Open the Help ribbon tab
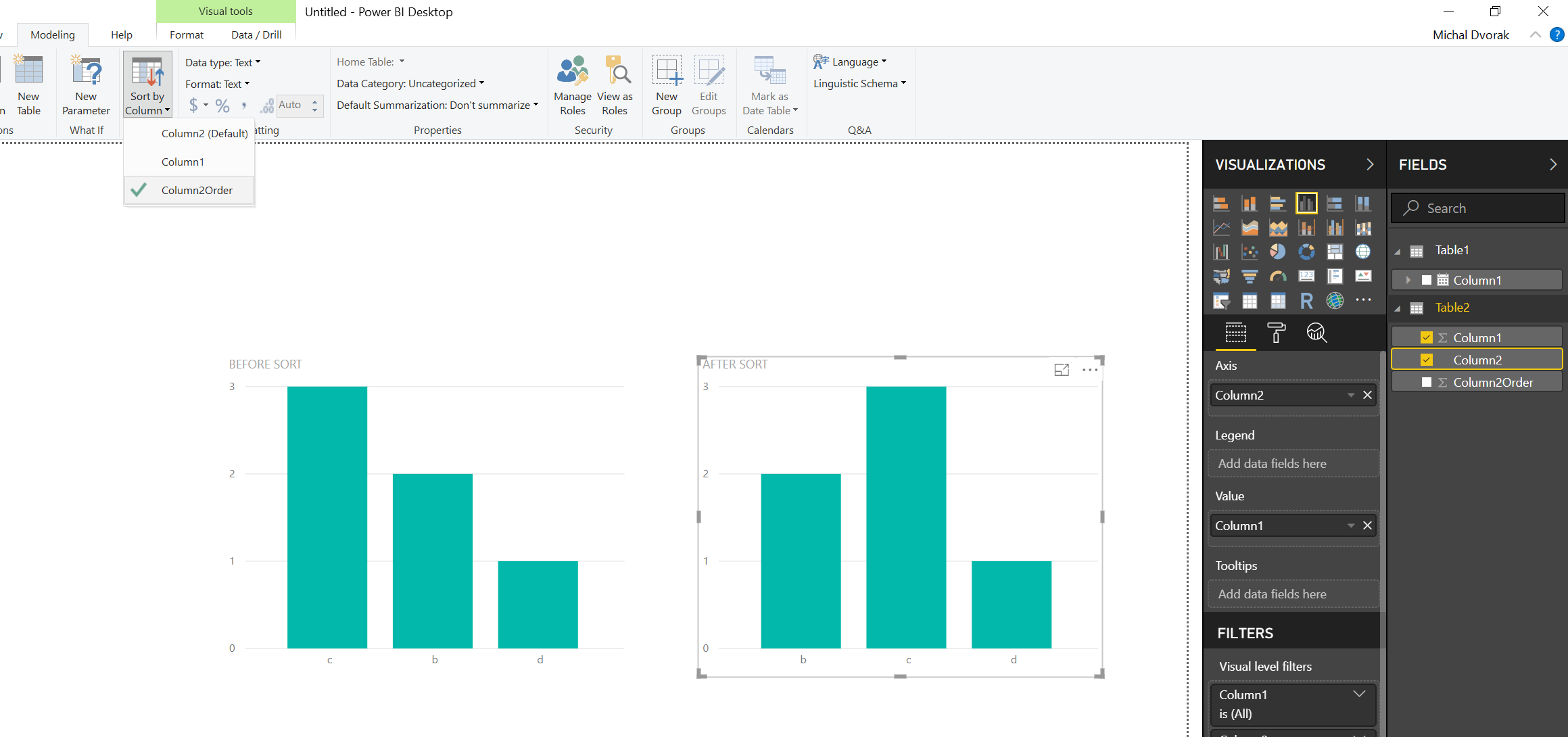 122,34
